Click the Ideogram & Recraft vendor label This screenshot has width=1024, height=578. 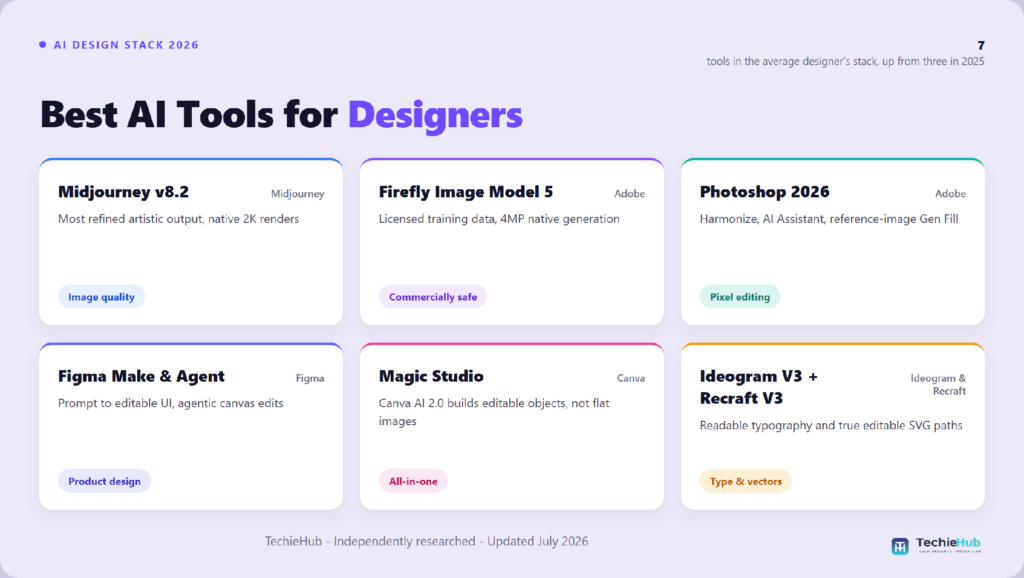point(938,385)
